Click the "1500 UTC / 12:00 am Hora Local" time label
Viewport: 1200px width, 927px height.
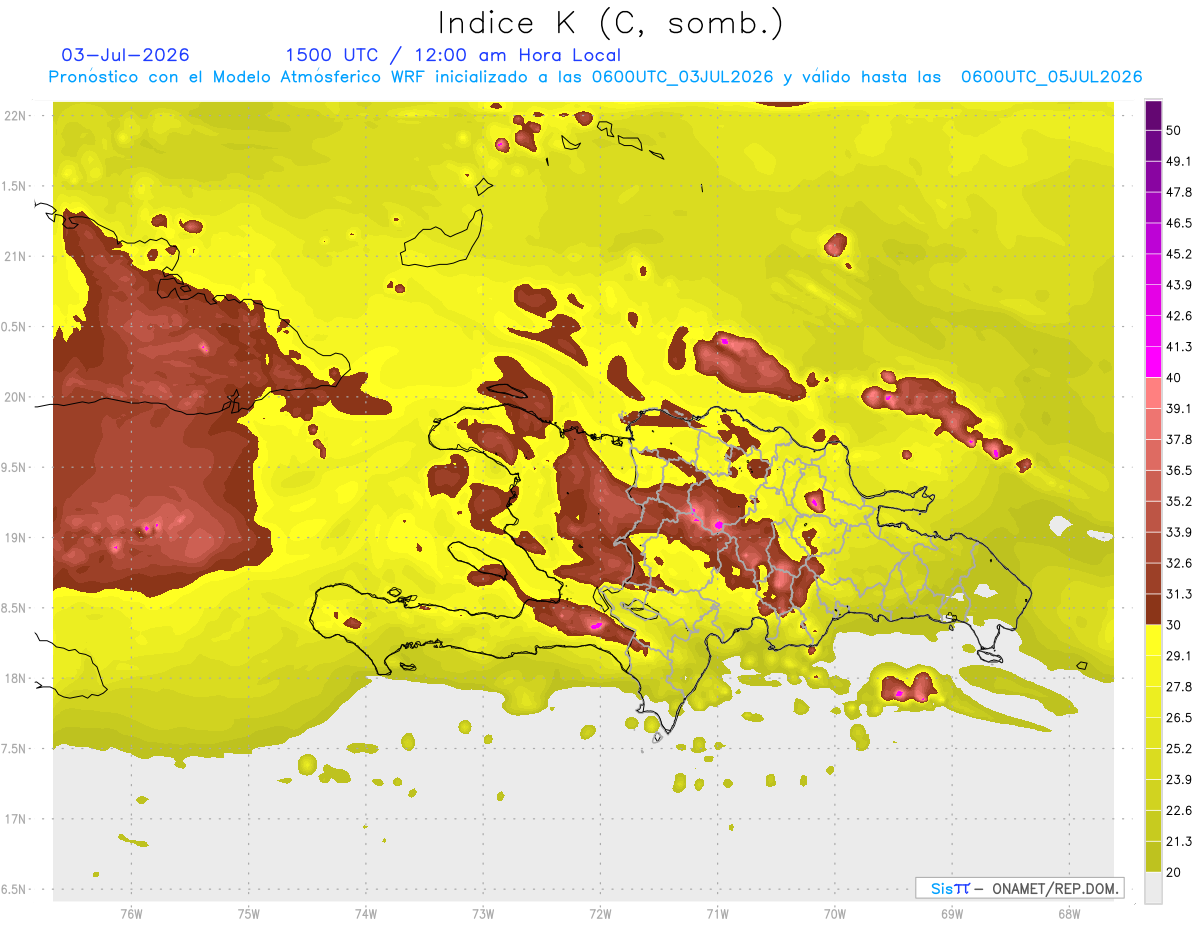pos(453,55)
